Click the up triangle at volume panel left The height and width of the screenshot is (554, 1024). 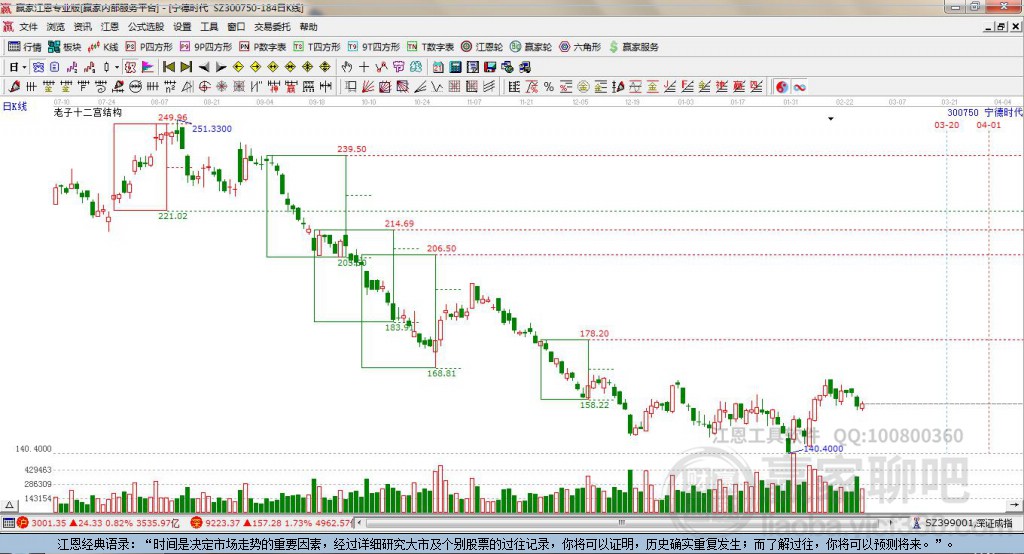click(9, 504)
